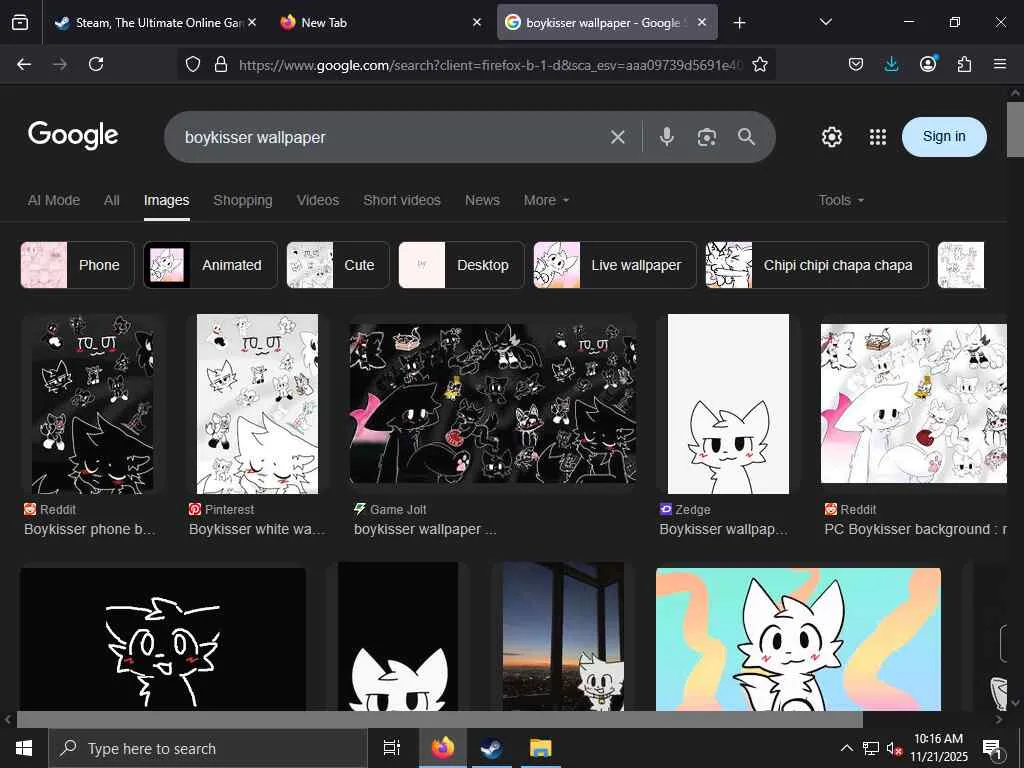Screen dimensions: 1024x768
Task: Clear the search box text
Action: (617, 137)
